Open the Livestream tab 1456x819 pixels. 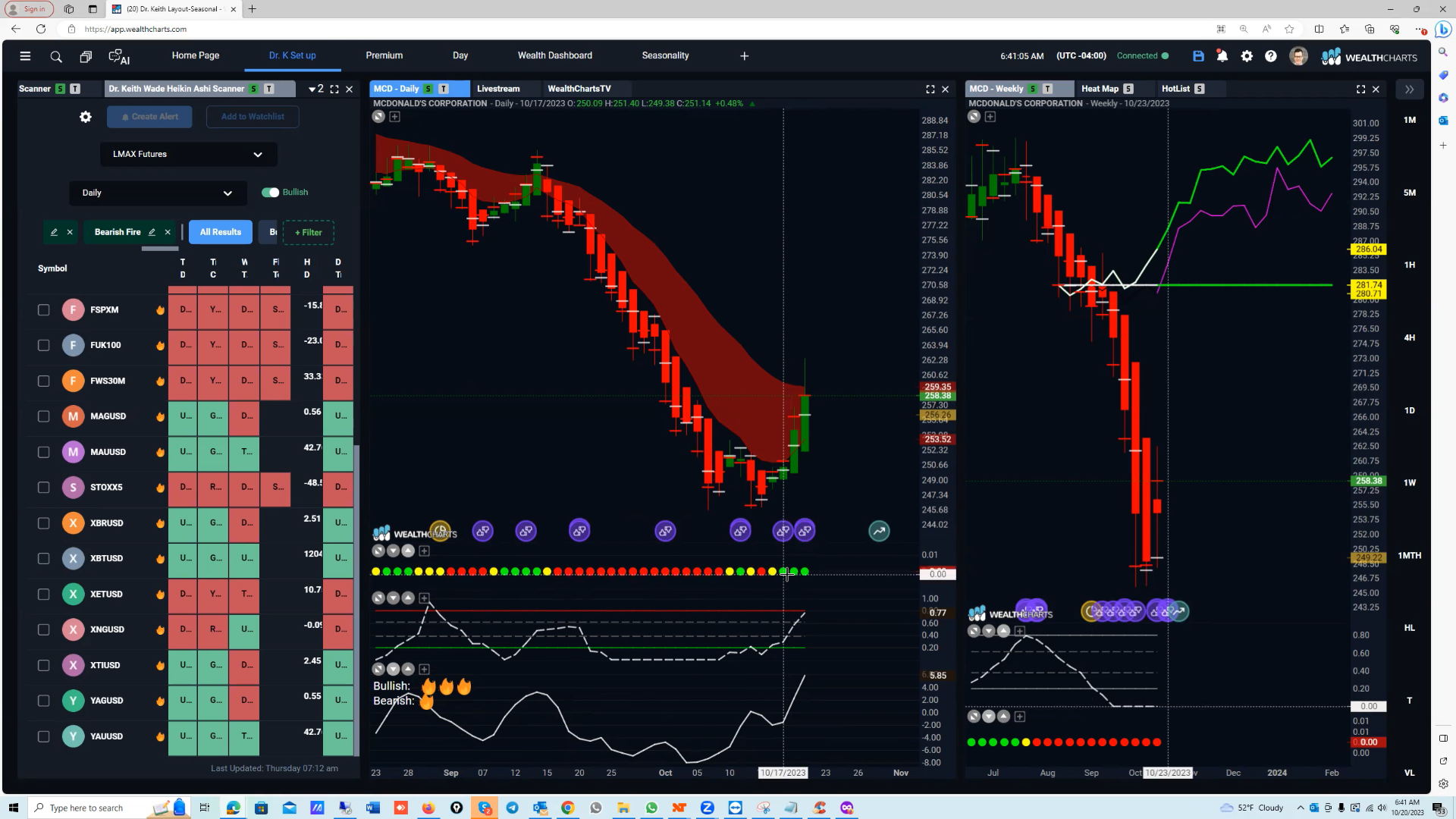pos(498,89)
